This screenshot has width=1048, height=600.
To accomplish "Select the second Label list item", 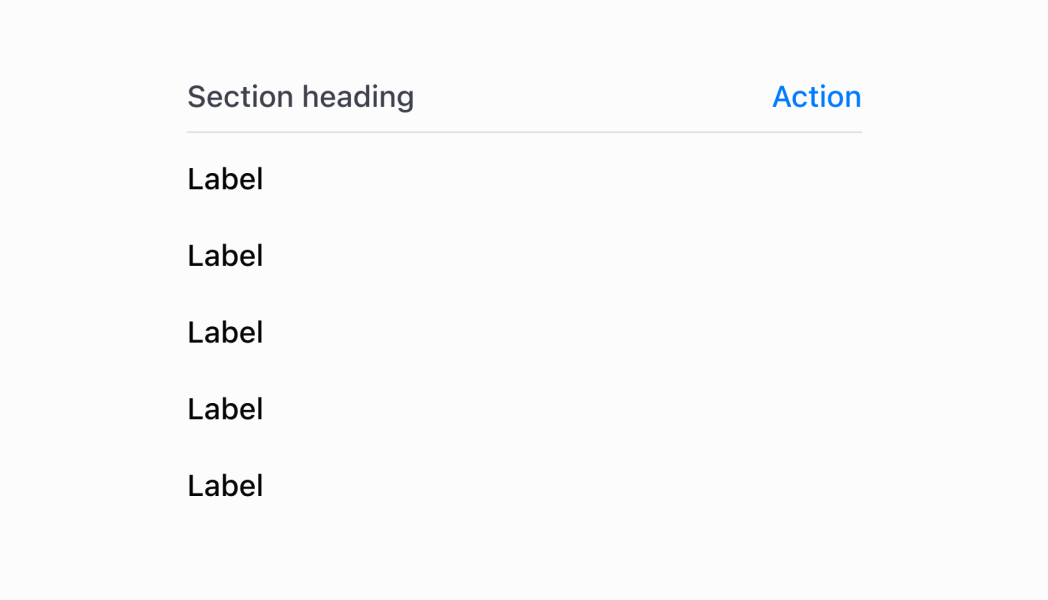I will pos(225,256).
